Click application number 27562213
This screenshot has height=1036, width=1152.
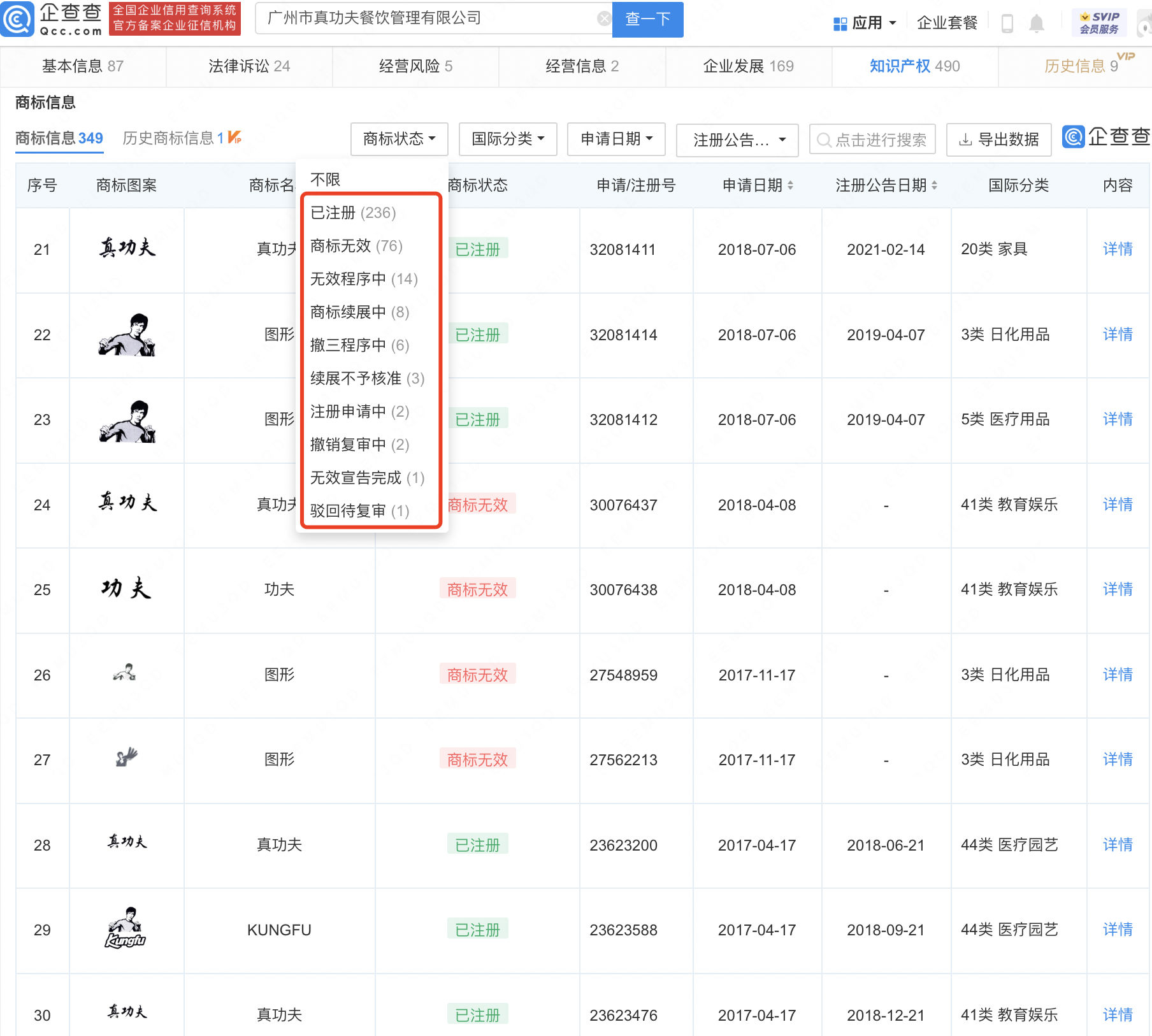(x=623, y=760)
